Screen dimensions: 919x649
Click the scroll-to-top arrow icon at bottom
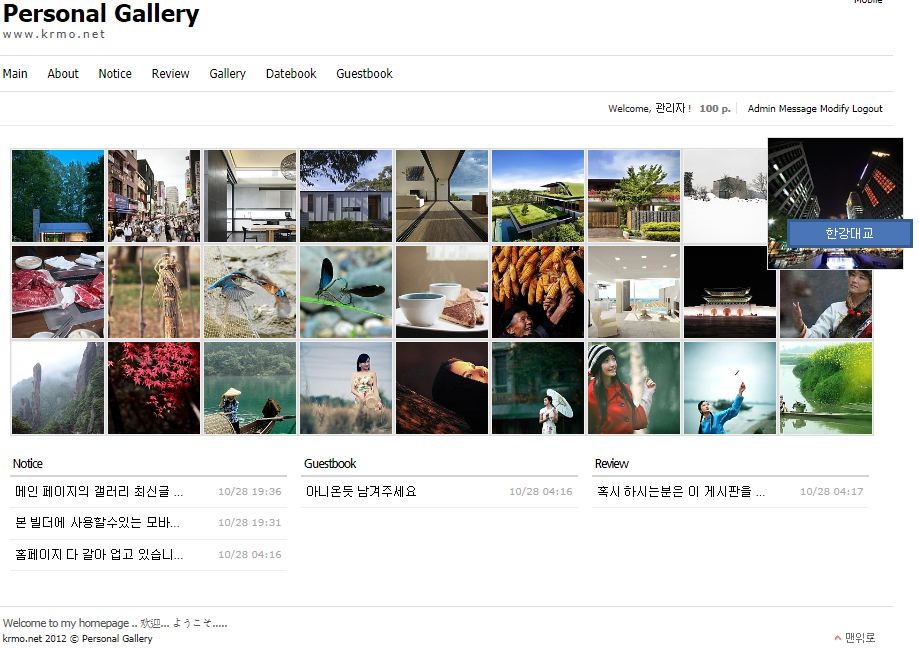pos(838,638)
